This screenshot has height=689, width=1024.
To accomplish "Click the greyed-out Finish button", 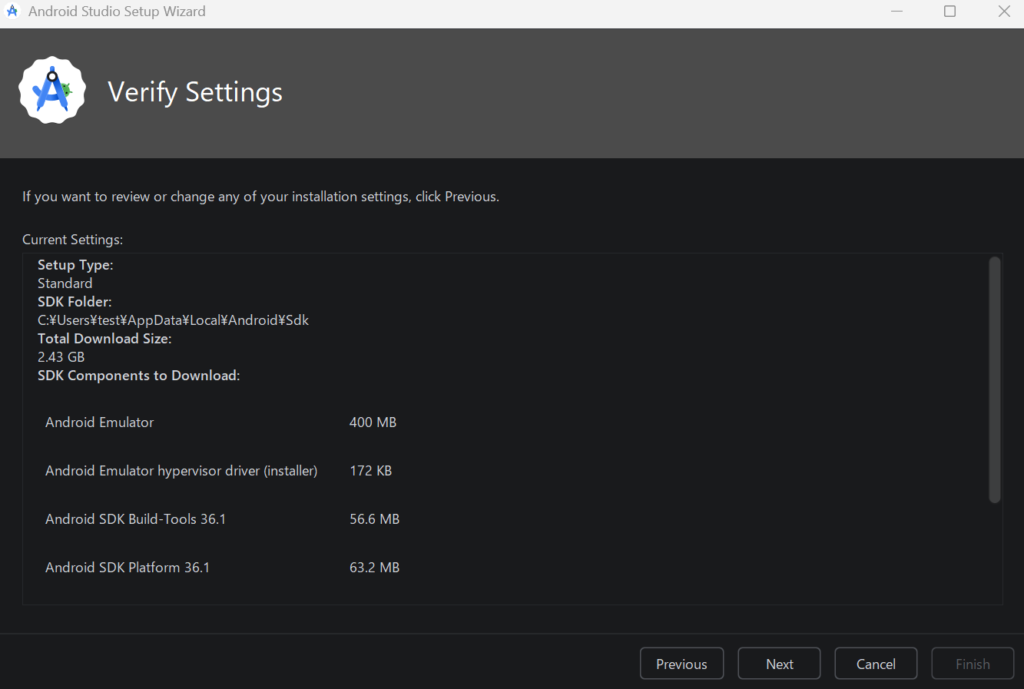I will click(x=972, y=664).
